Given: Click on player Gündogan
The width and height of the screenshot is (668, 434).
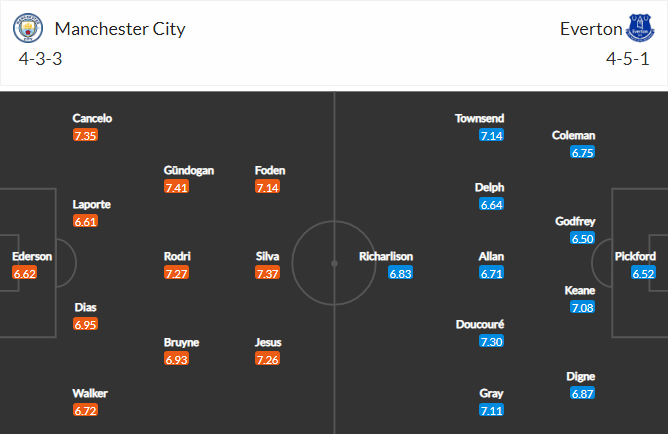Looking at the screenshot, I should tap(189, 170).
